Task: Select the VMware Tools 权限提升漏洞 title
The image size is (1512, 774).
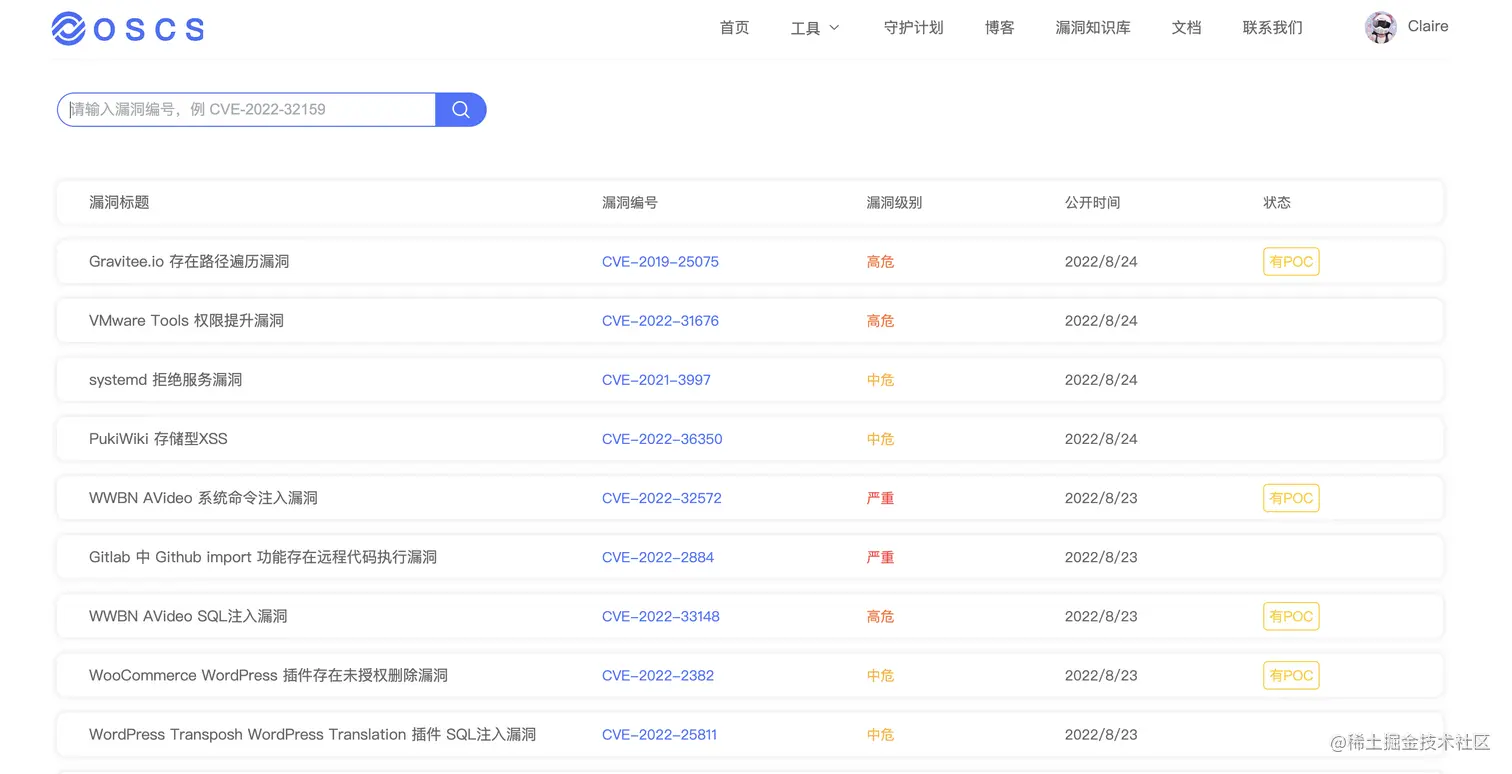Action: [x=187, y=321]
